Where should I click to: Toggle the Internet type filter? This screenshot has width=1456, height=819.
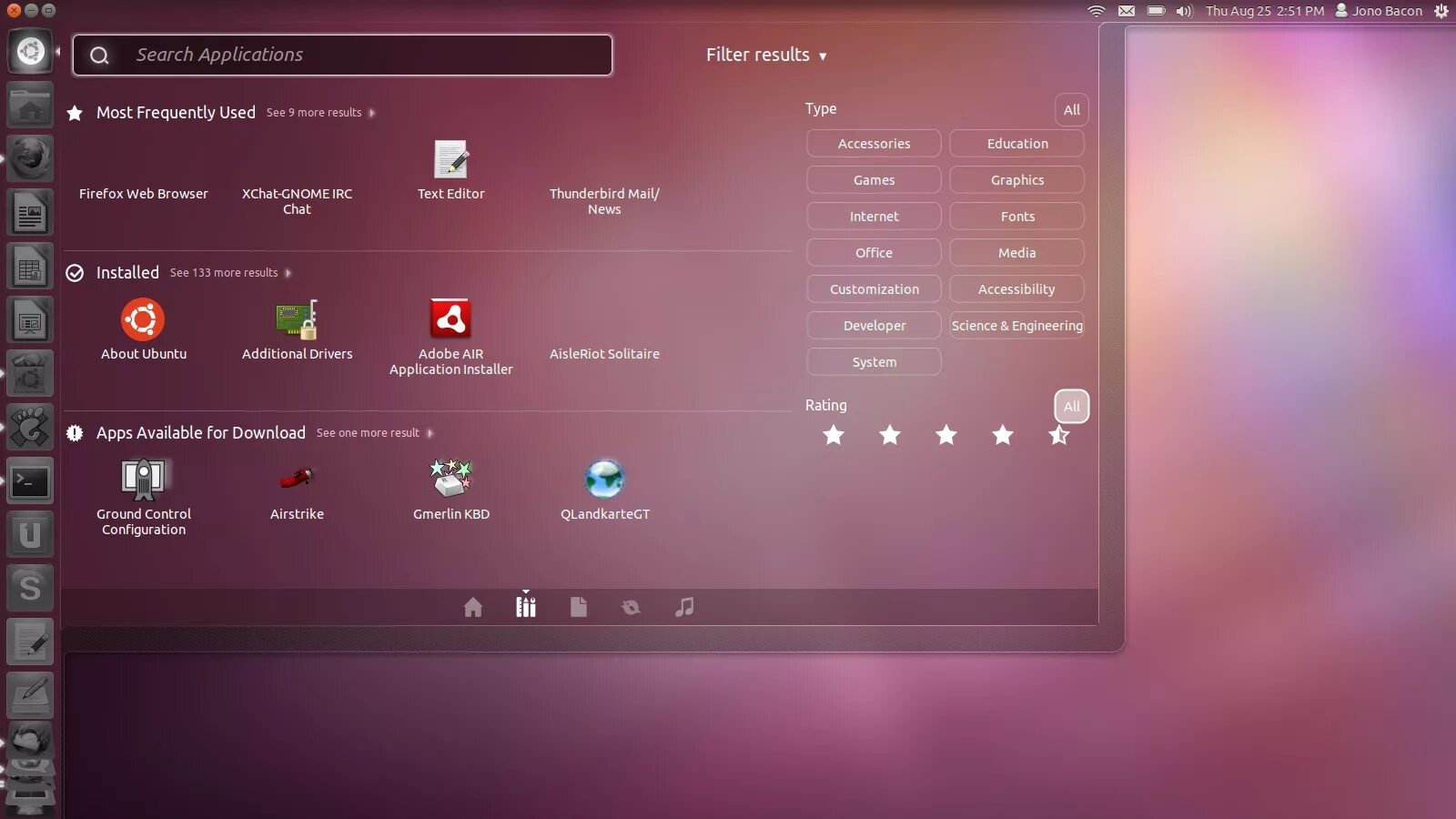(x=874, y=217)
